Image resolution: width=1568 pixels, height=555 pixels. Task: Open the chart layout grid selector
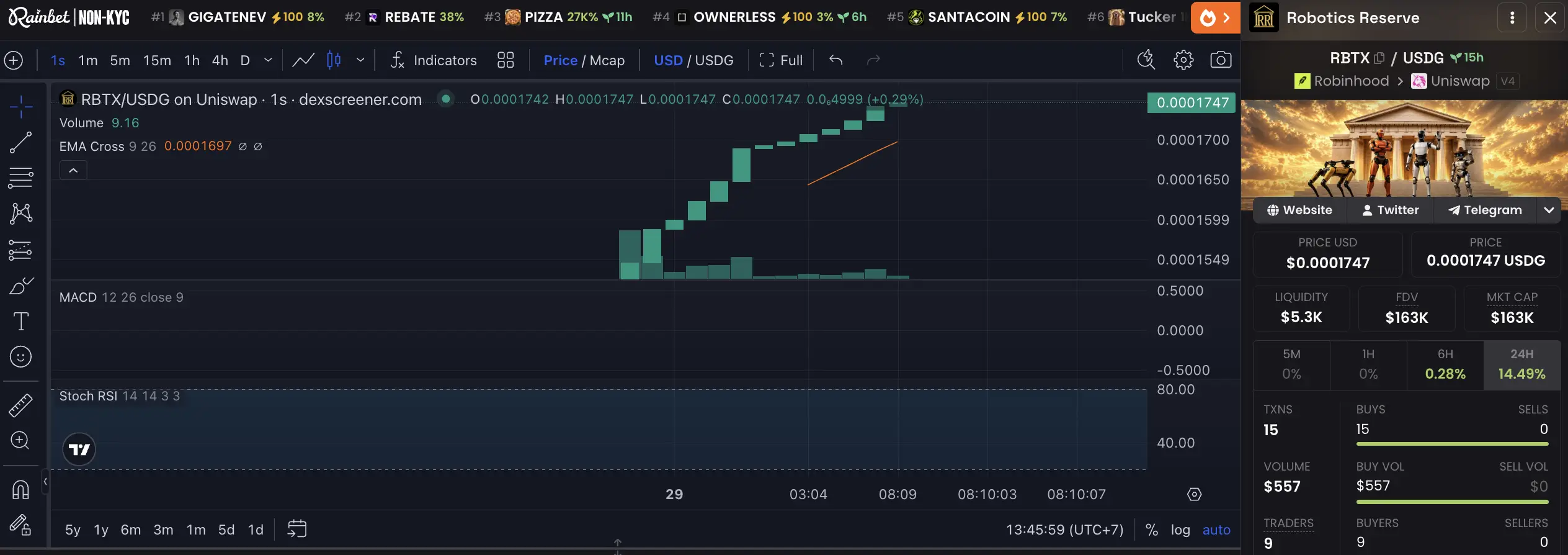pos(506,60)
